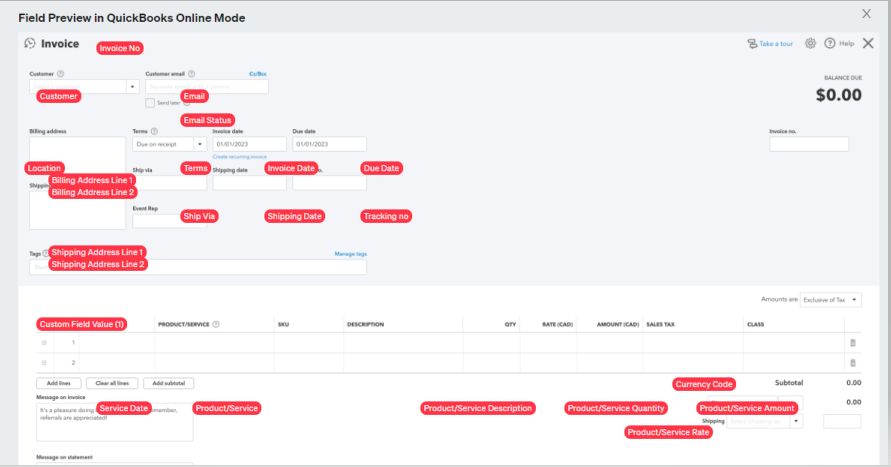Open the Amounts are Exclusive of Tax dropdown

click(x=831, y=299)
